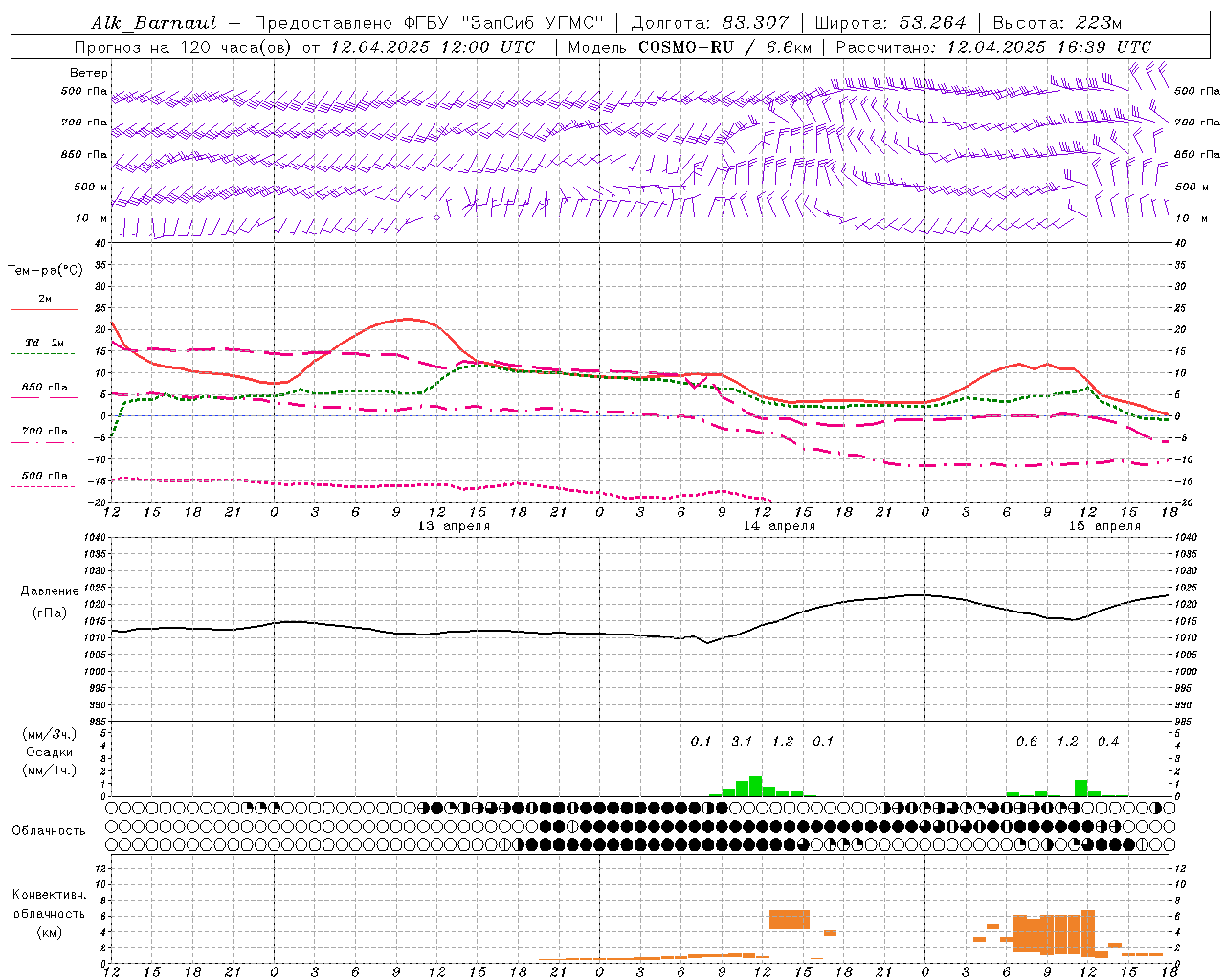Click the Ветер wind panel label
The width and height of the screenshot is (1225, 980).
(89, 73)
